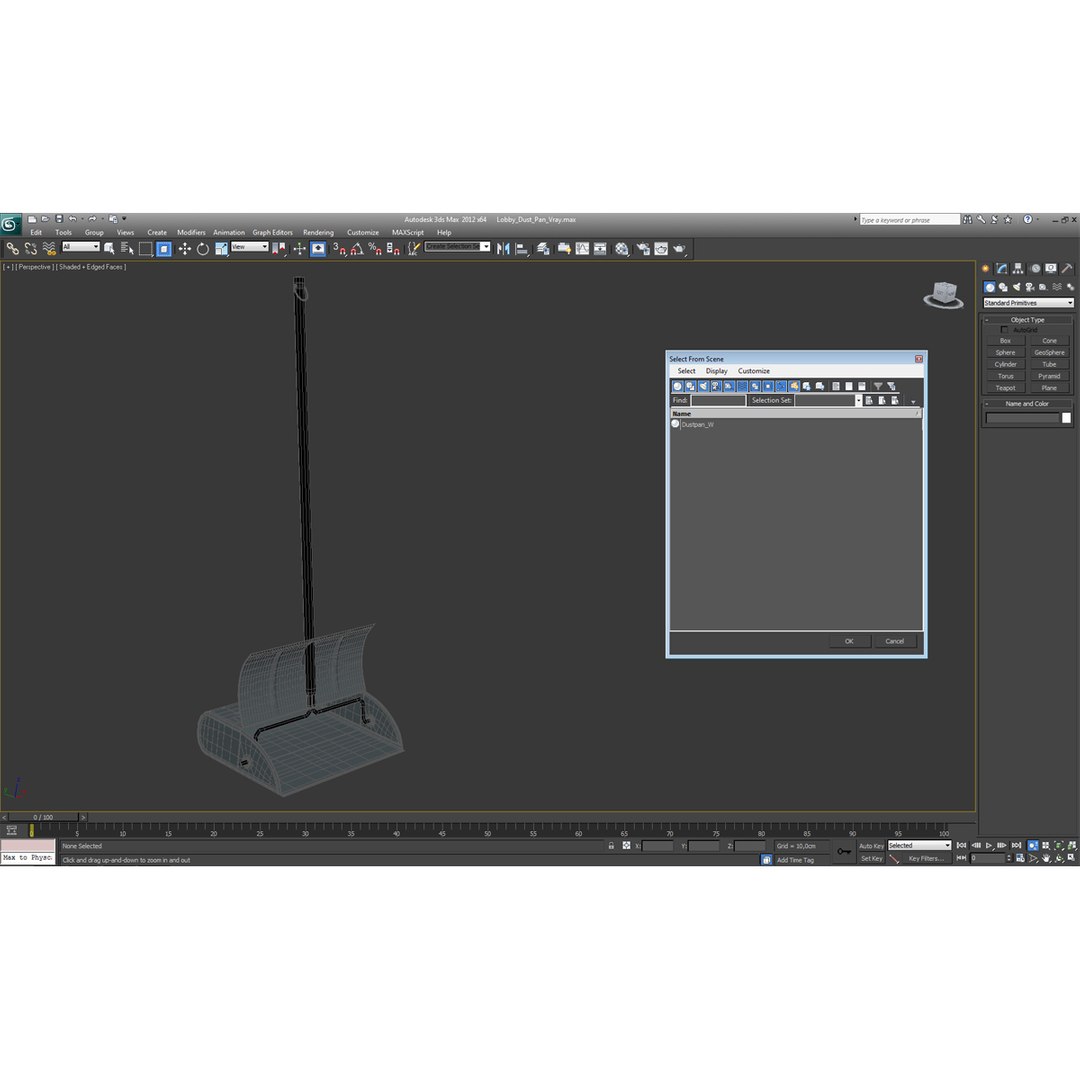
Task: Click Play Animation button
Action: click(988, 846)
